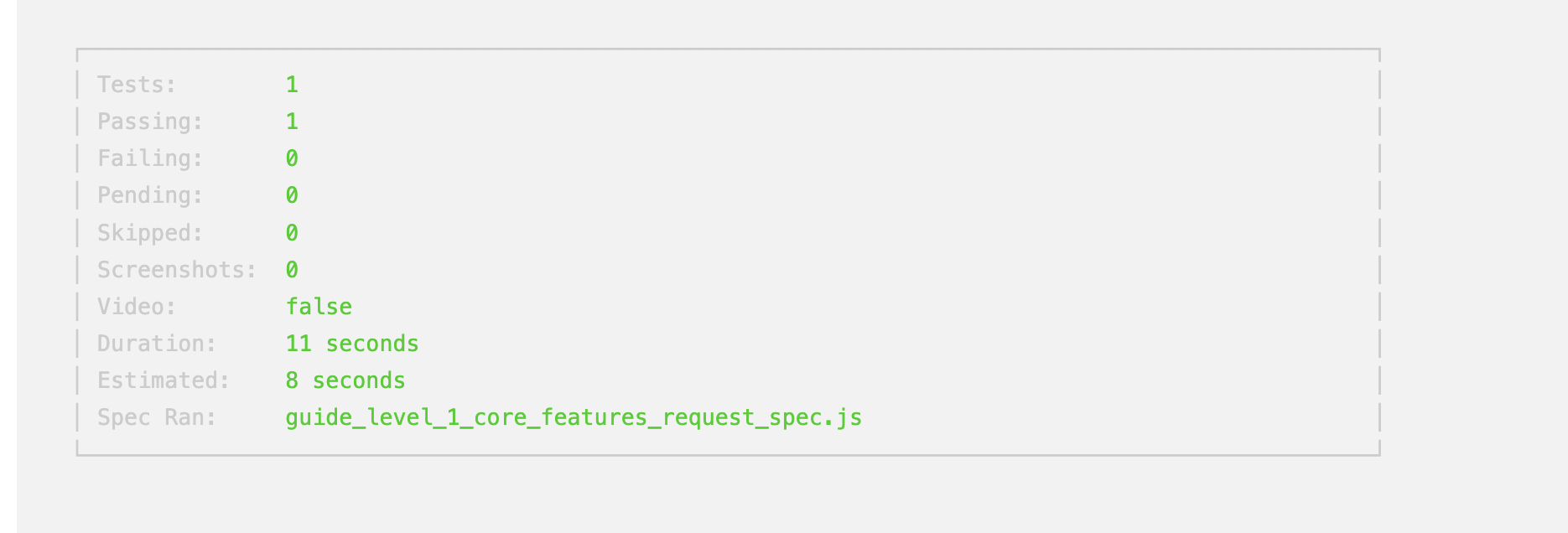
Task: Click the 'Failing:' label
Action: point(150,158)
